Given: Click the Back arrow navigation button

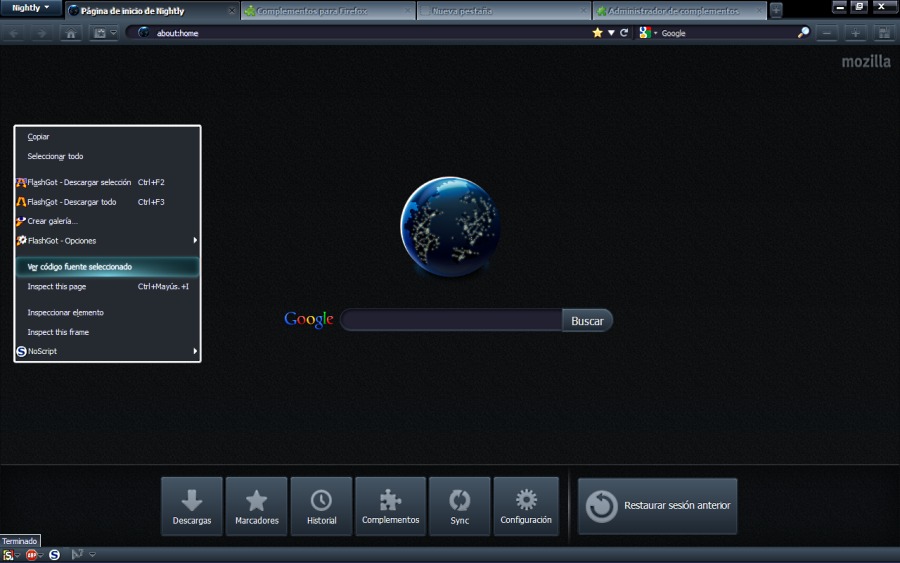Looking at the screenshot, I should [14, 33].
